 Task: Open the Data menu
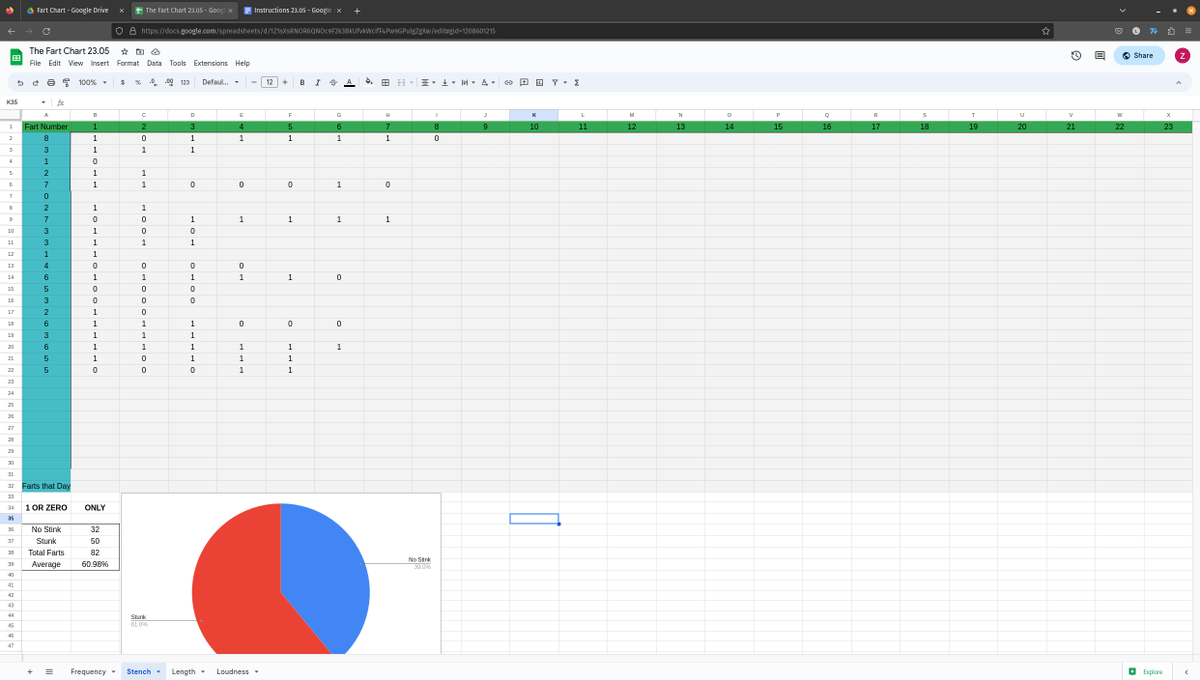point(154,63)
